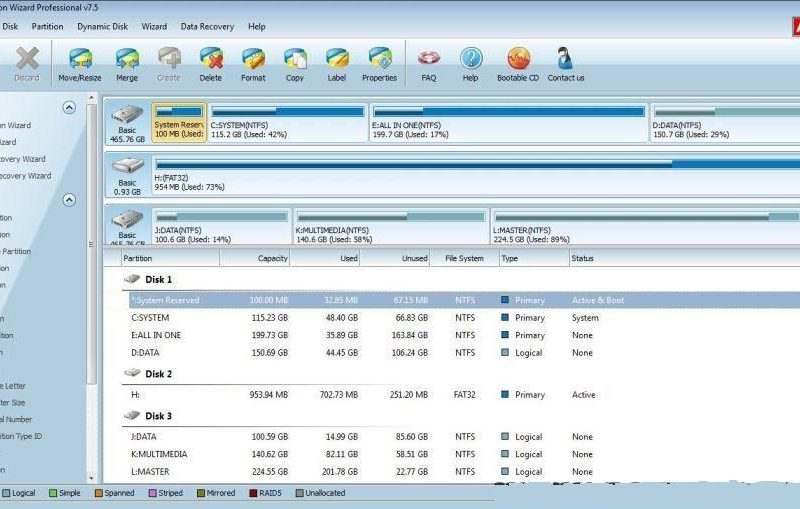
Task: Select the System Reserved row in list
Action: [464, 300]
